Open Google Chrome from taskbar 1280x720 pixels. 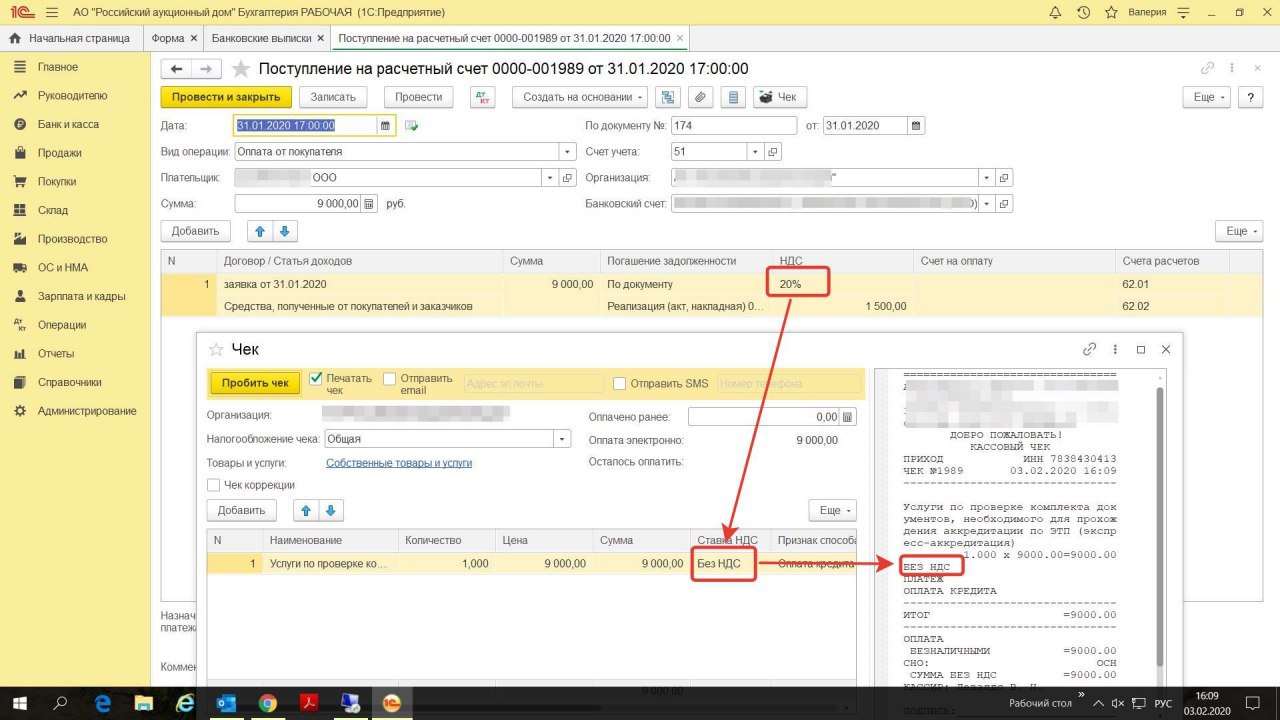(x=267, y=703)
